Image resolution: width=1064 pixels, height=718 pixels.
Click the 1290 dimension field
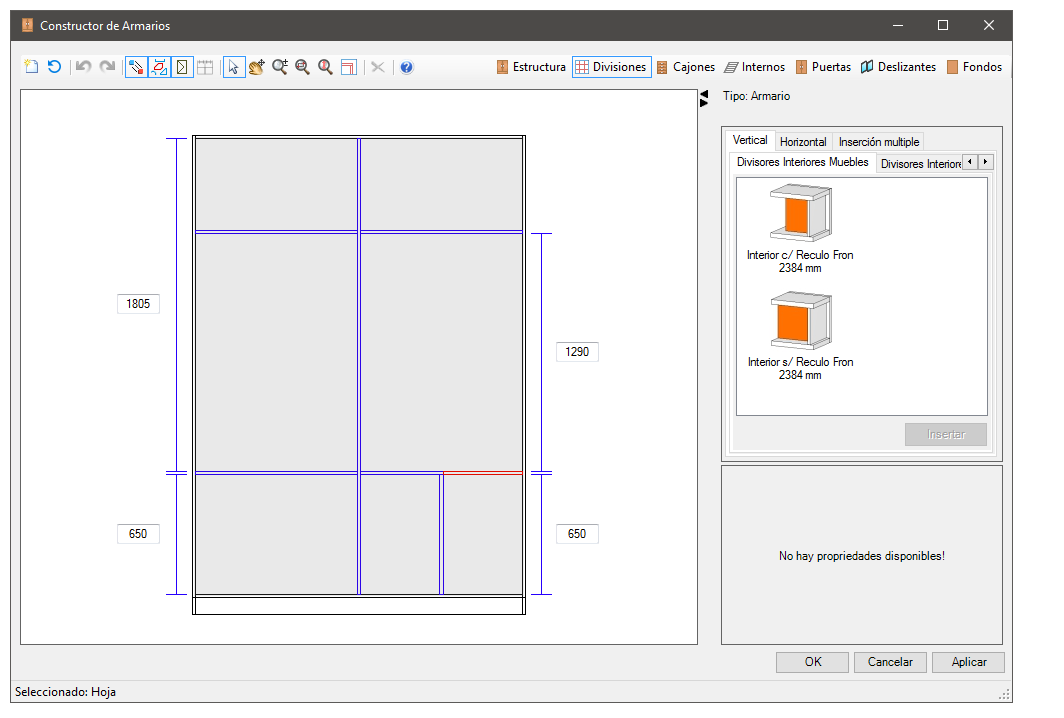(x=577, y=352)
